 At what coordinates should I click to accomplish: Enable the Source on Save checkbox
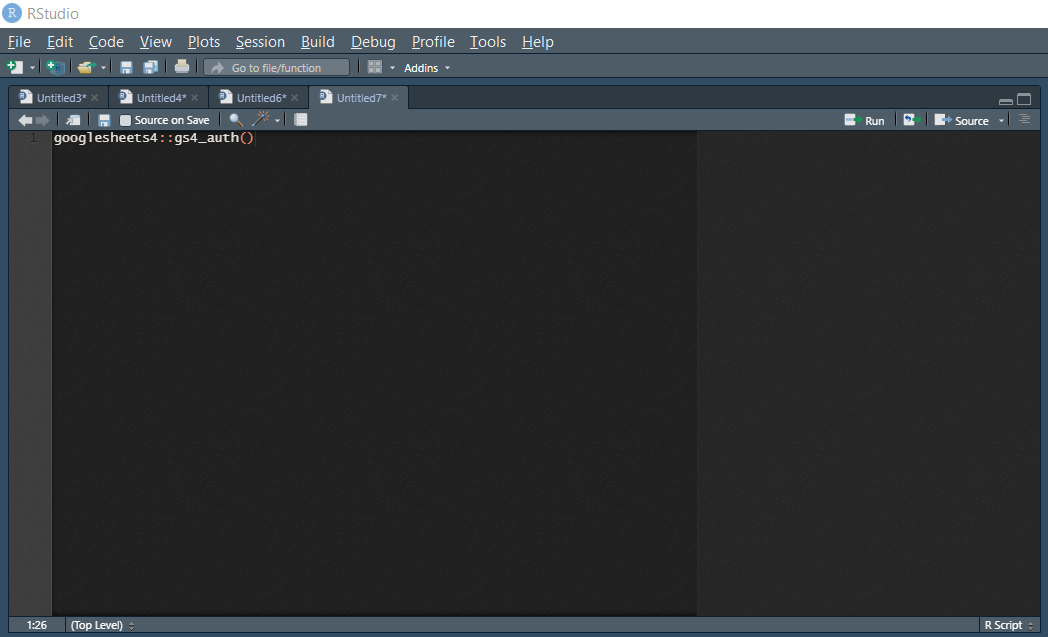[125, 120]
